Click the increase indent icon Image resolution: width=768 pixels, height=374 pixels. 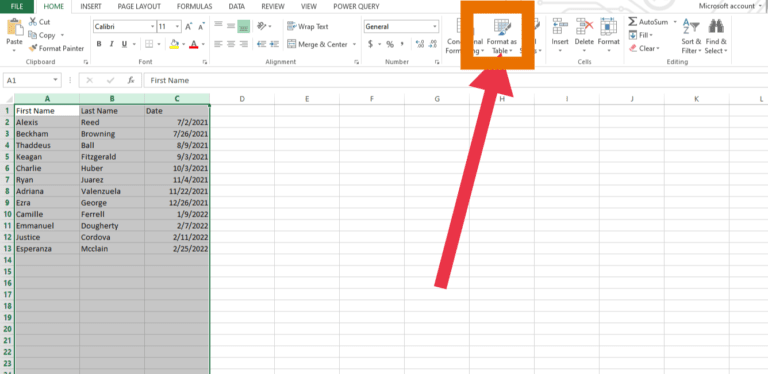coord(274,44)
